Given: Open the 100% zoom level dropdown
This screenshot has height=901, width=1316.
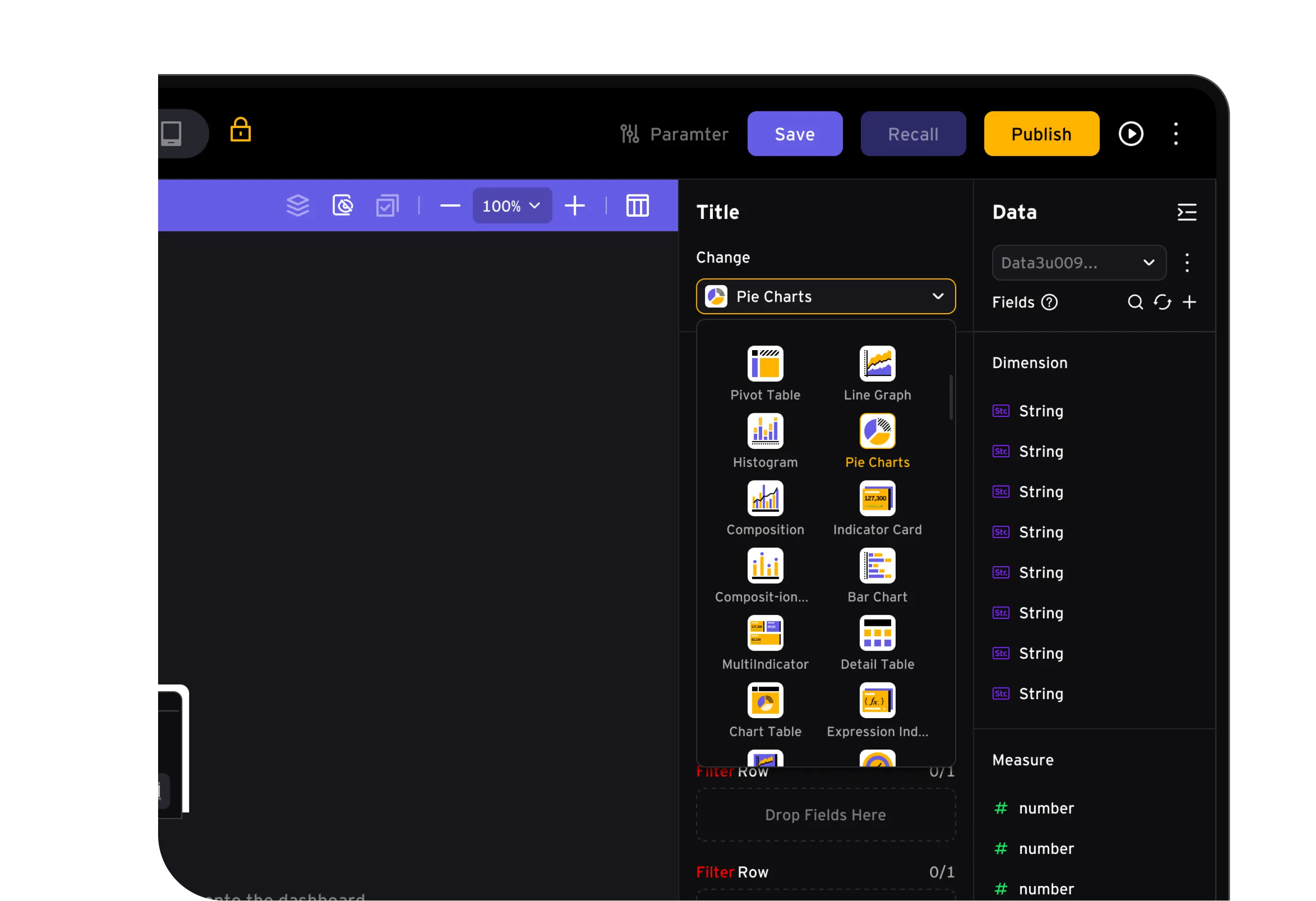Looking at the screenshot, I should tap(512, 206).
